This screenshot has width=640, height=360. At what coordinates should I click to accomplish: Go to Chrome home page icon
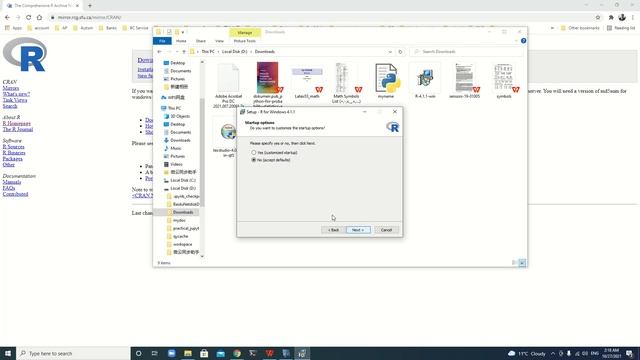point(39,18)
